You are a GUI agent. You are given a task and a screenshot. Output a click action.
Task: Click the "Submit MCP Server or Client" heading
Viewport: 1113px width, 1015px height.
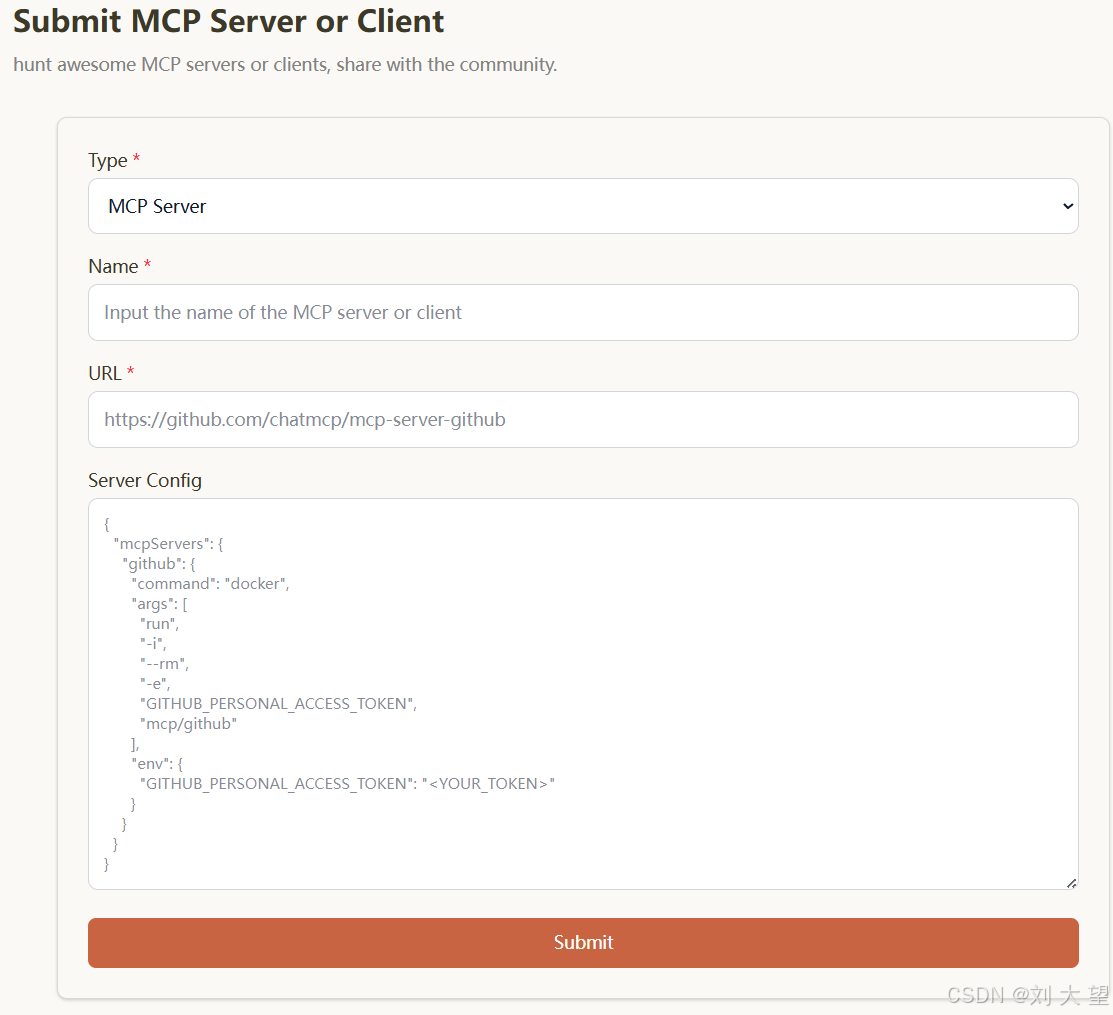[229, 21]
